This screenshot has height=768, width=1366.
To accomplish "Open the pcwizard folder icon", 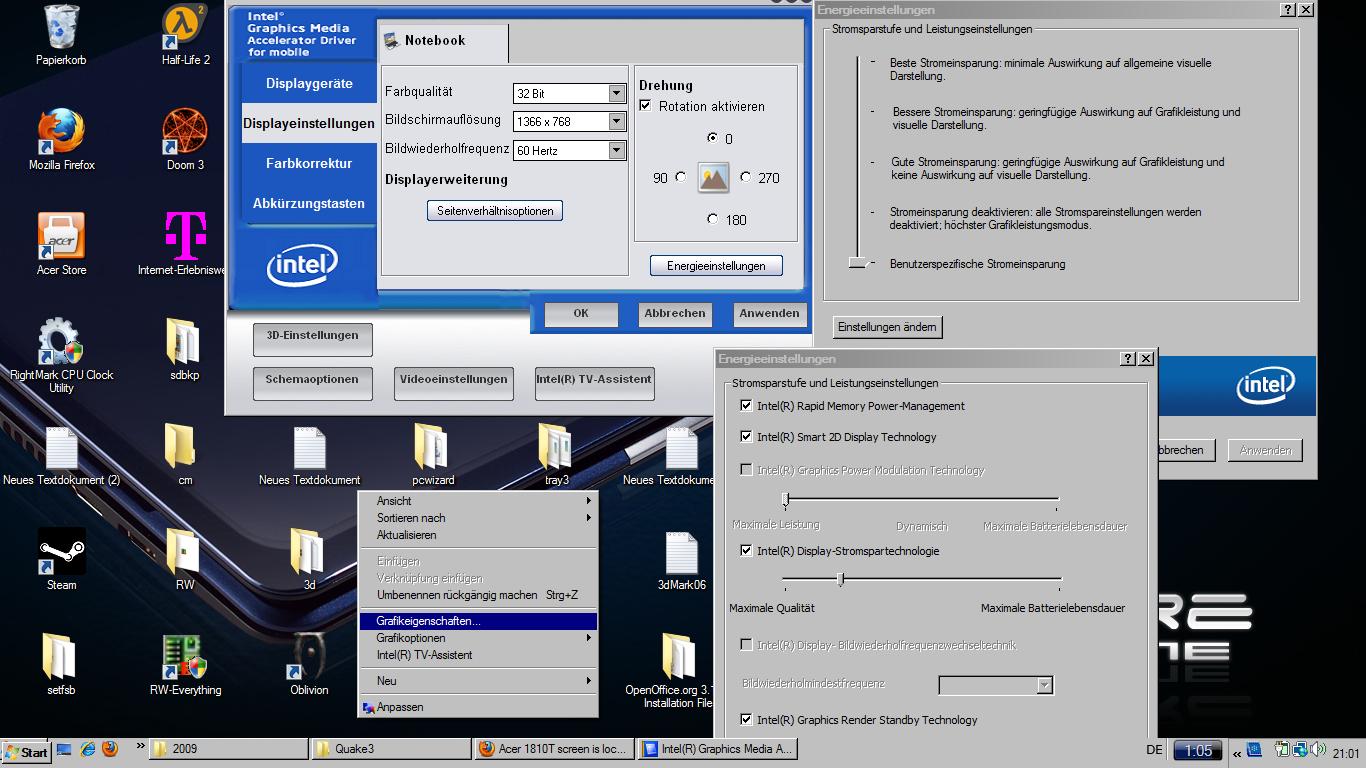I will (x=431, y=446).
